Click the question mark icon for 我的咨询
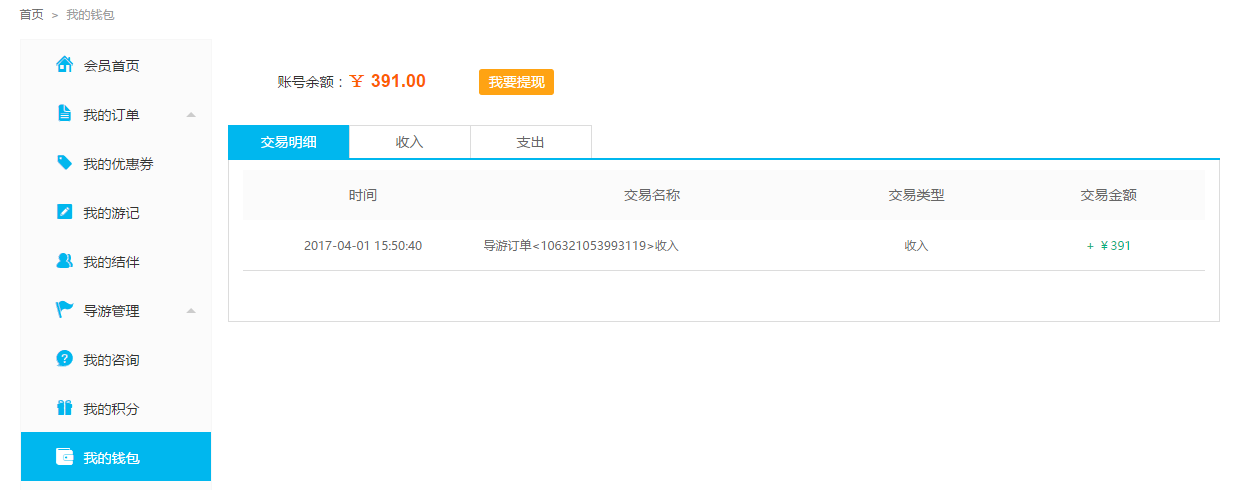 click(64, 359)
